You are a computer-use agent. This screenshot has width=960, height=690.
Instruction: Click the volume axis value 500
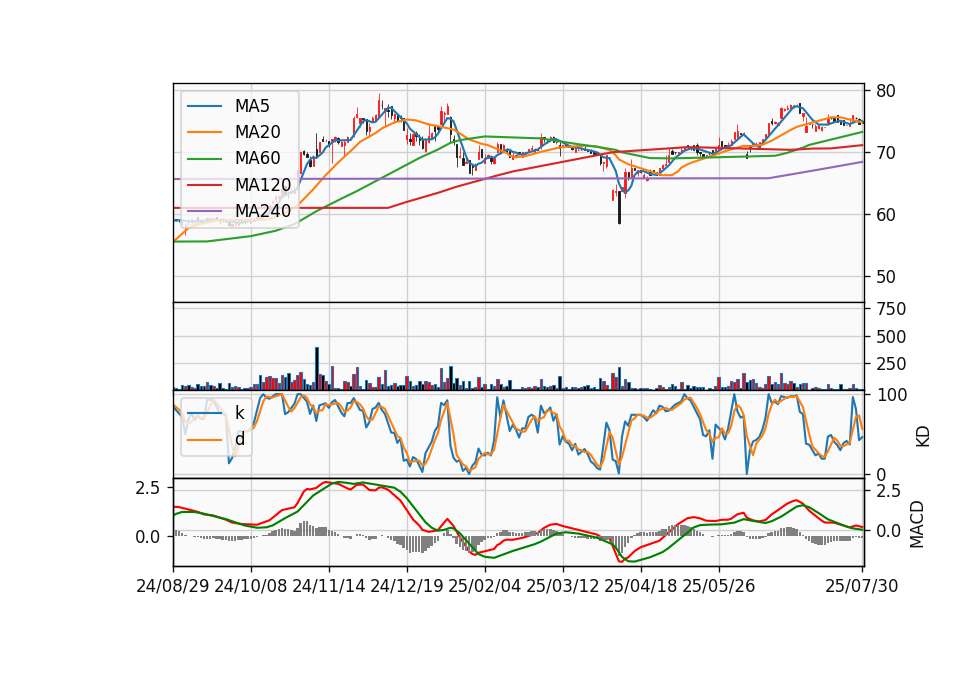[891, 337]
